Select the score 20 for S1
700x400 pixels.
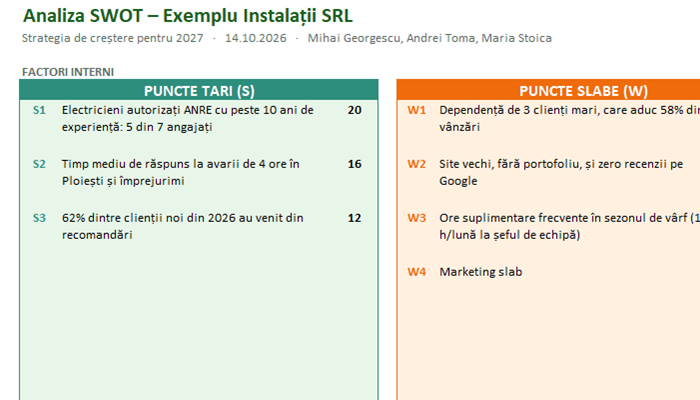354,110
